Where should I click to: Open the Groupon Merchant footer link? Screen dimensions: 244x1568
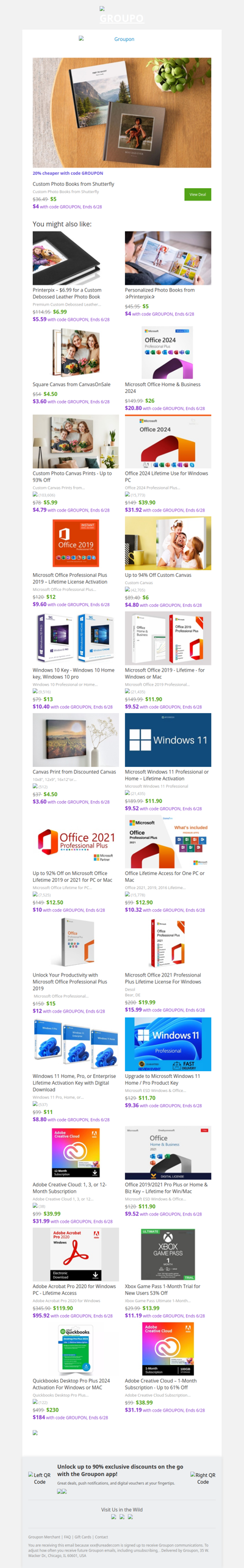coord(44,1537)
